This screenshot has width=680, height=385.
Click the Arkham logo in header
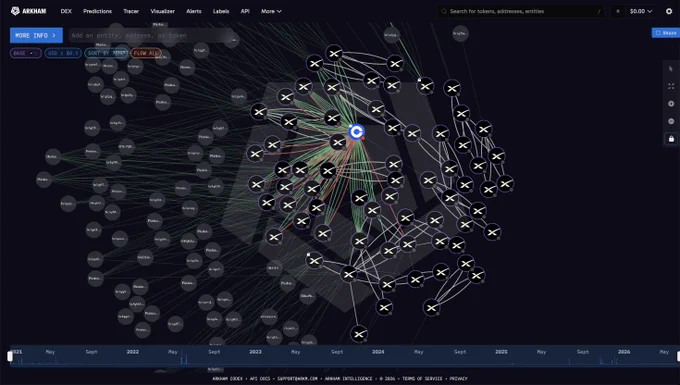point(29,11)
